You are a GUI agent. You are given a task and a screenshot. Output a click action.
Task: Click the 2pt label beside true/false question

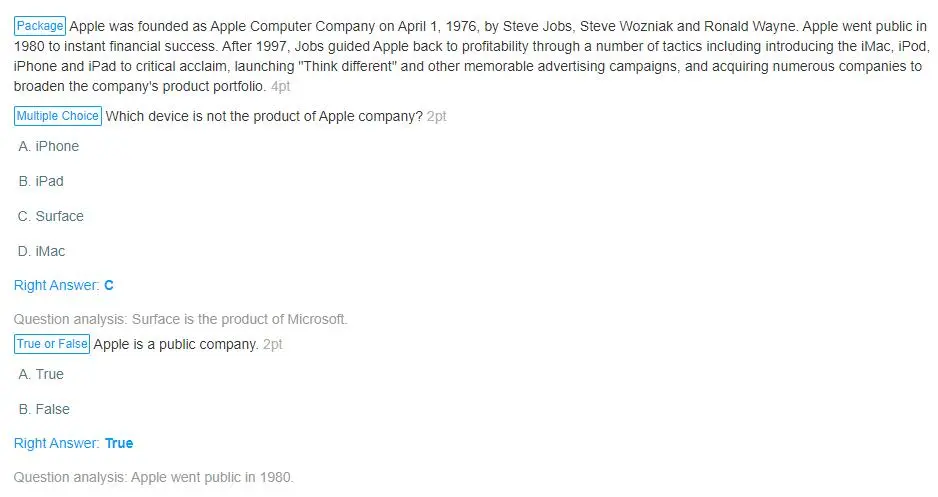(x=273, y=344)
